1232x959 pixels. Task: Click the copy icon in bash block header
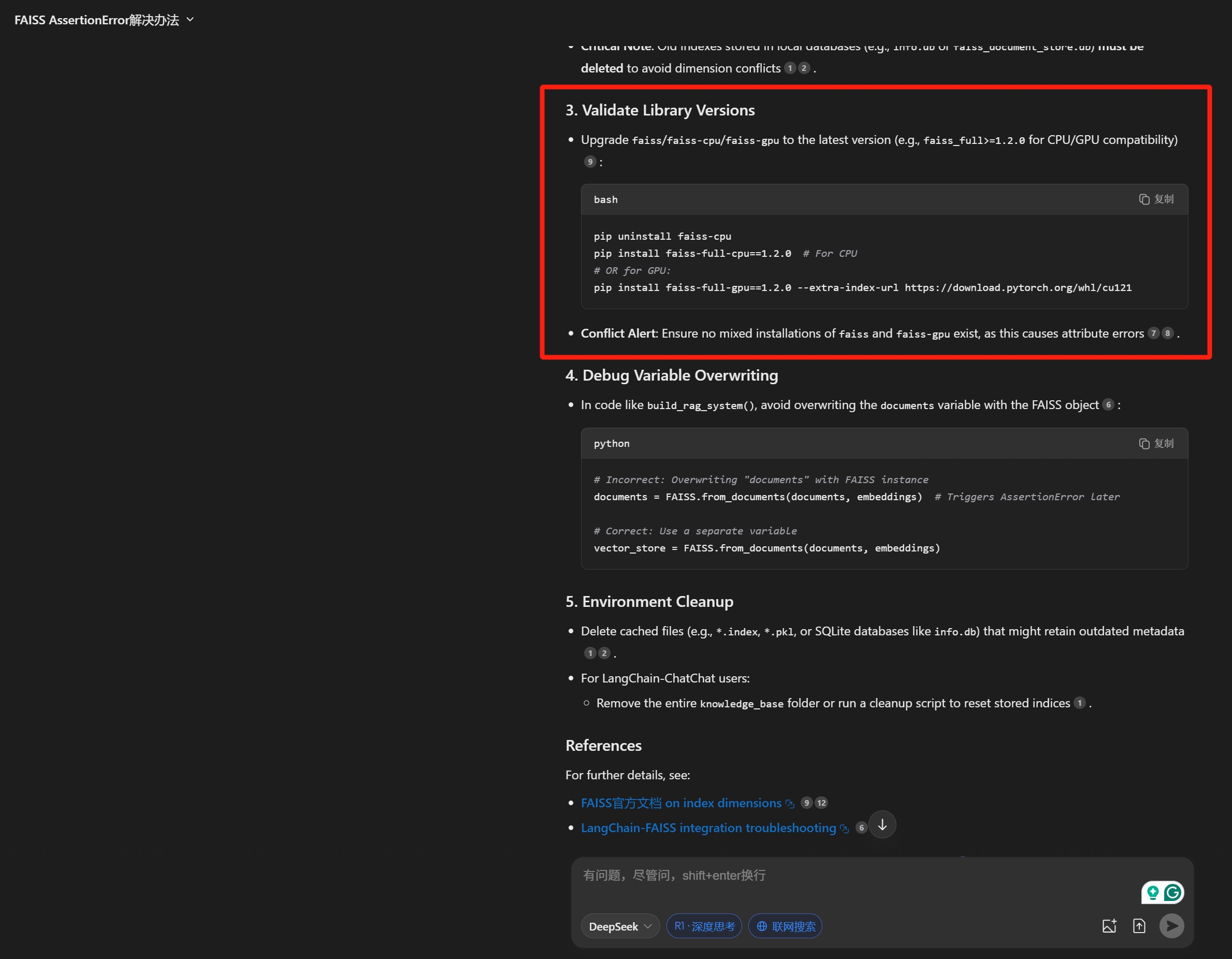point(1144,199)
